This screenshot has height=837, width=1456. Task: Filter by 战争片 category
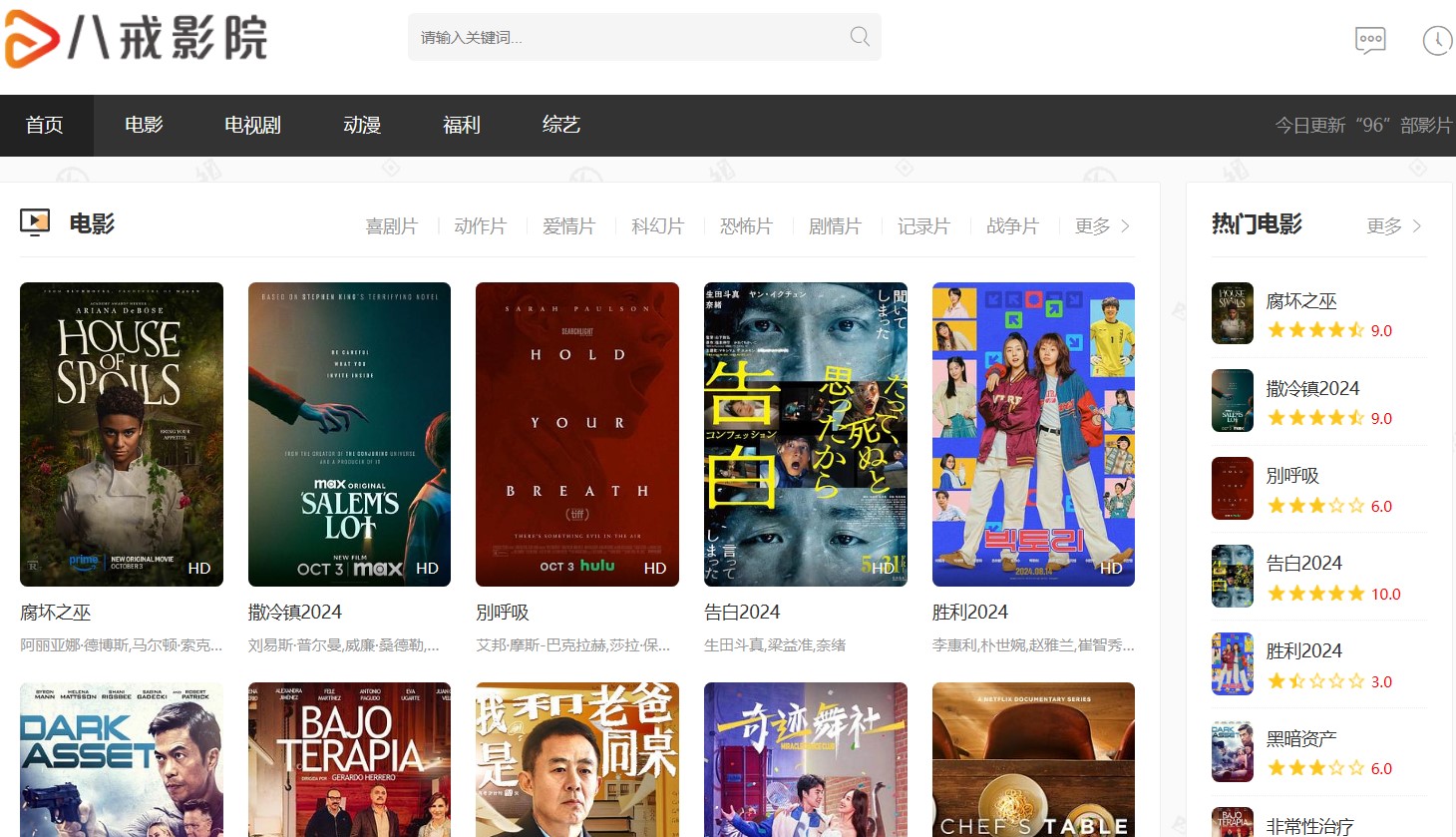[1012, 226]
